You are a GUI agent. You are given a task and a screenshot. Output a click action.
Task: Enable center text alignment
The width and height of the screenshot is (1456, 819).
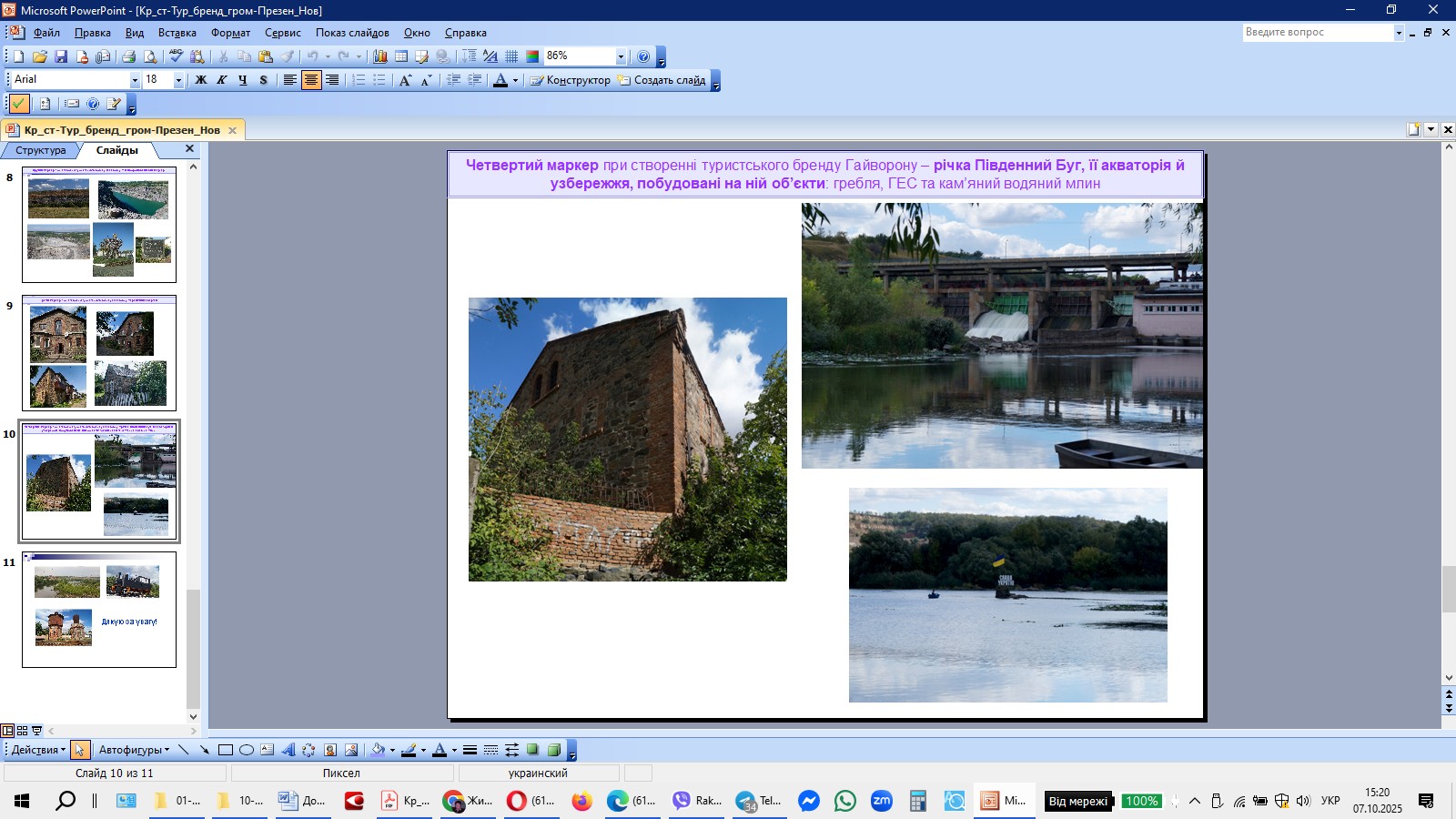pos(311,80)
